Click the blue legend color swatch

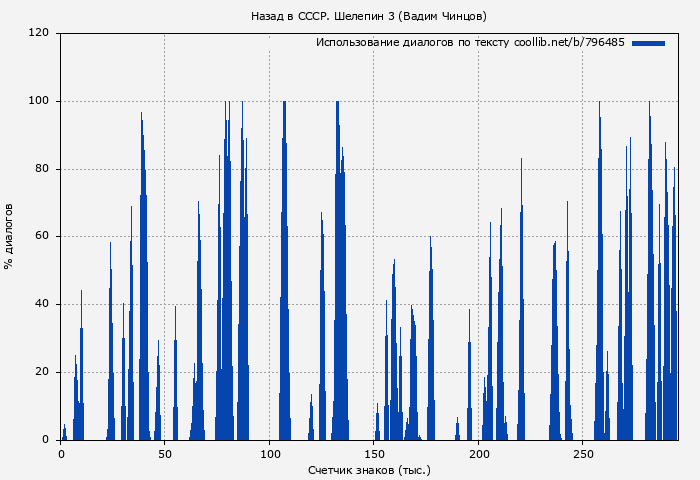coord(648,43)
